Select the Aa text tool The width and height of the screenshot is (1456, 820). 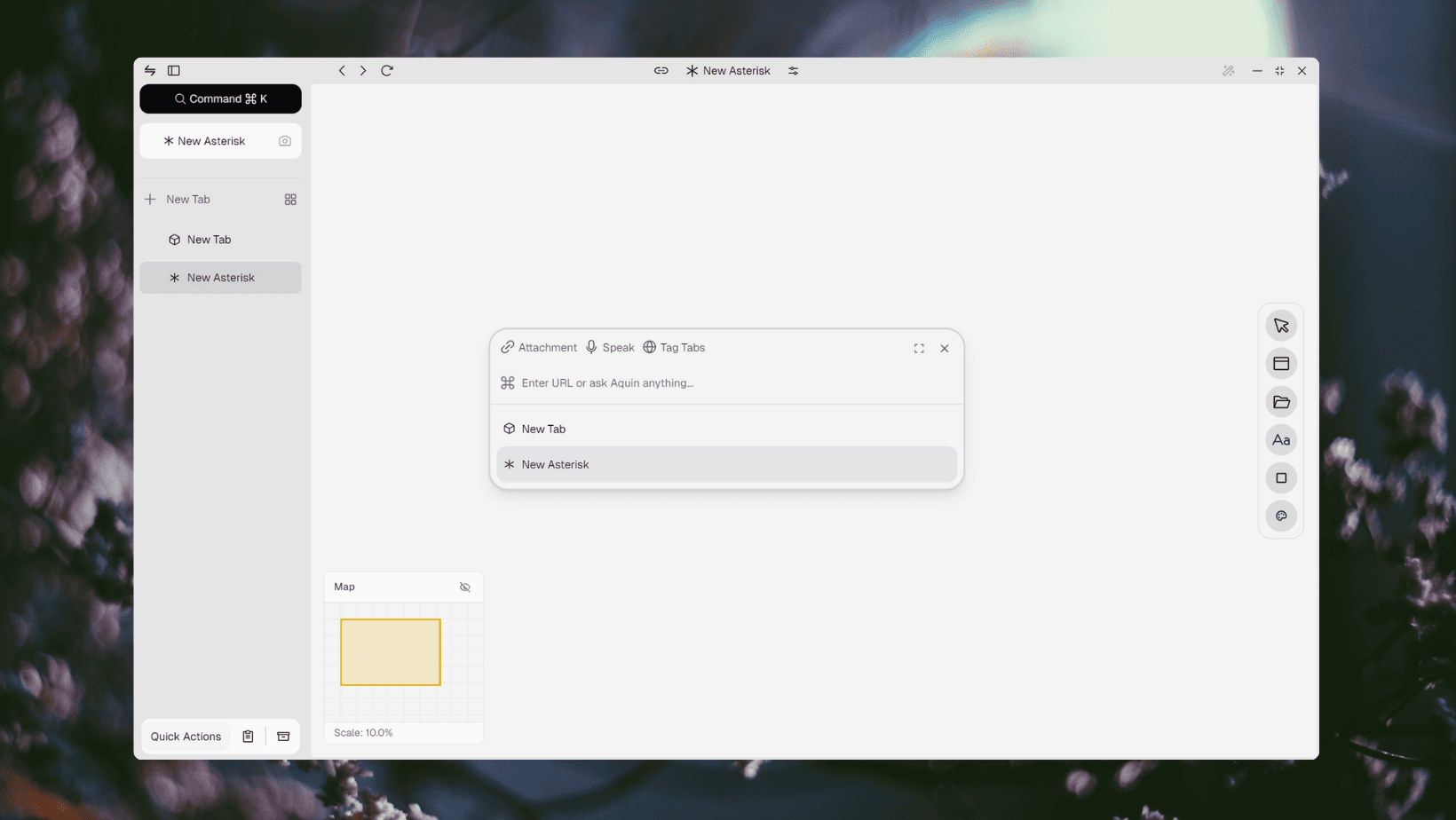pos(1281,440)
